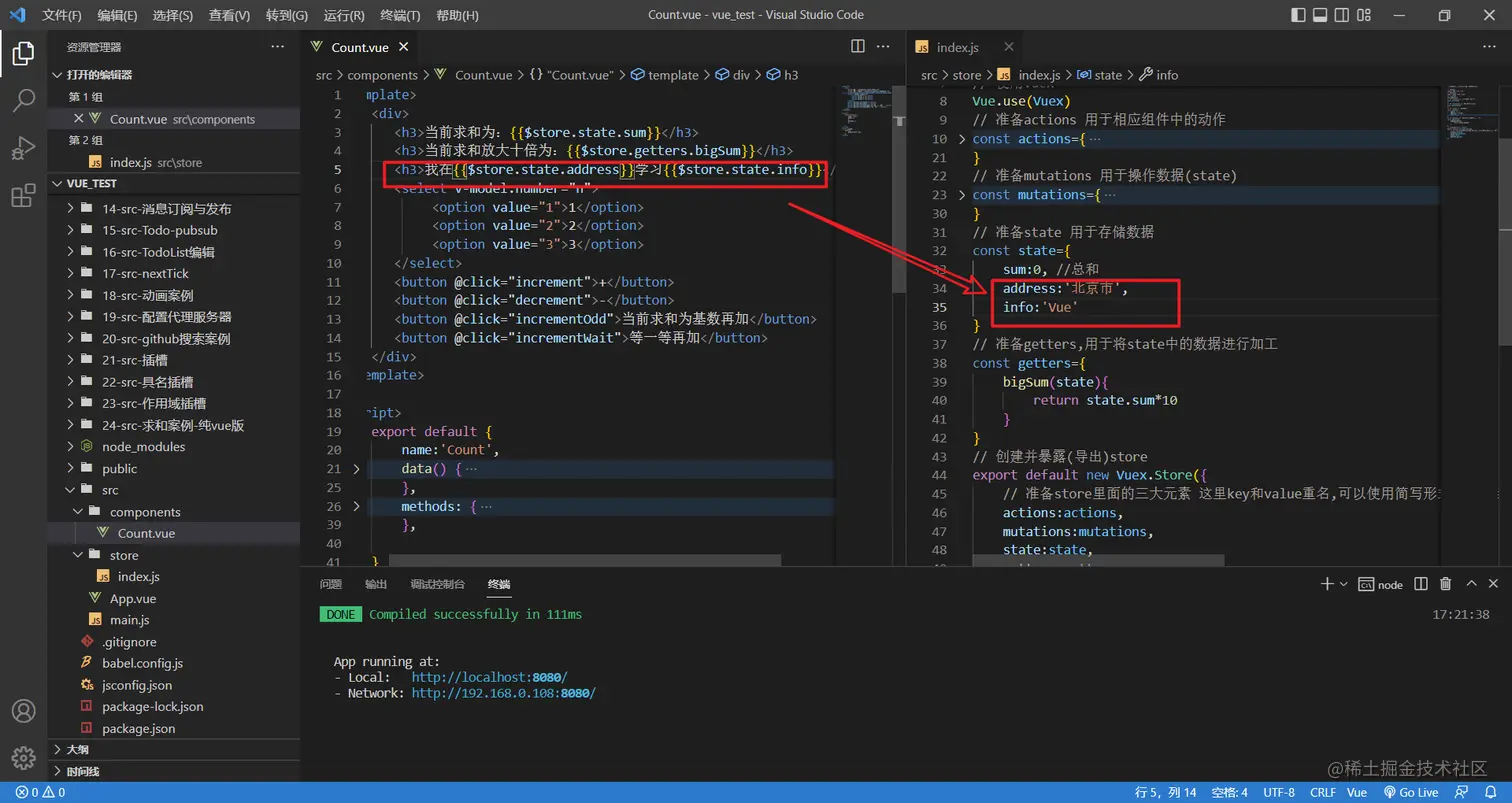This screenshot has width=1512, height=803.
Task: Unfold the data() block at line 21
Action: pos(357,468)
